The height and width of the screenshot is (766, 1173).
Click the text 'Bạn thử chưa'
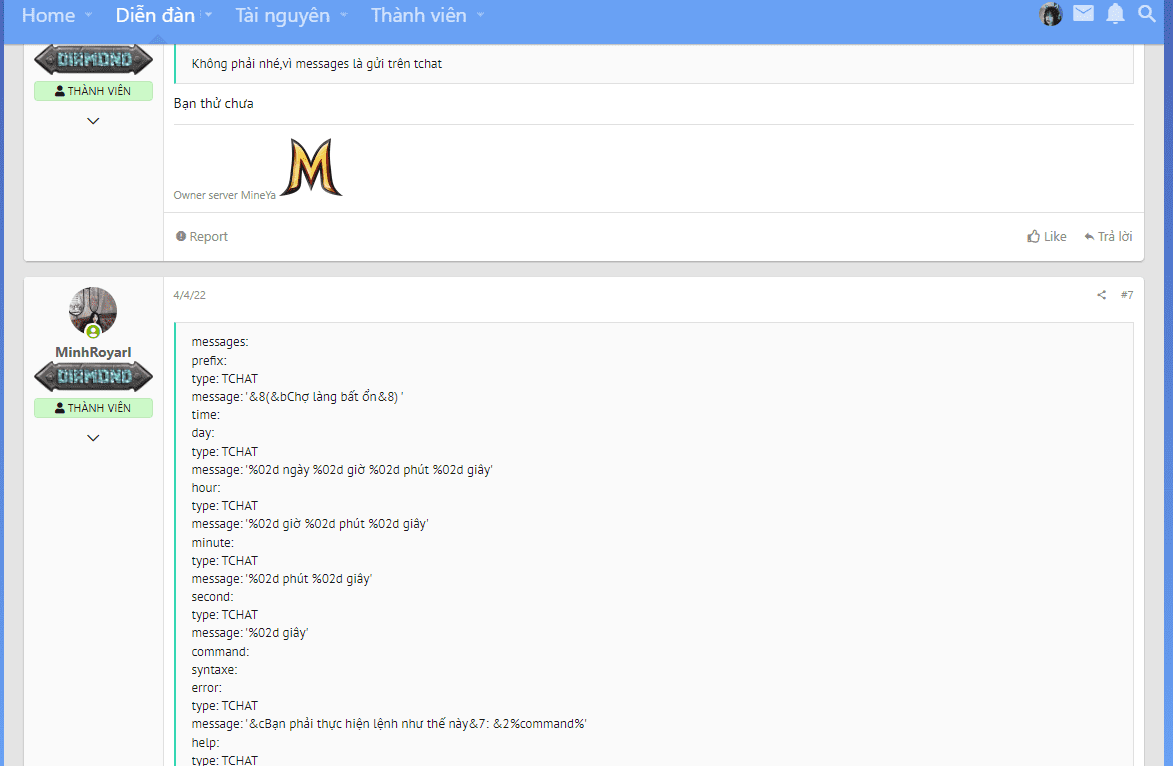click(213, 103)
